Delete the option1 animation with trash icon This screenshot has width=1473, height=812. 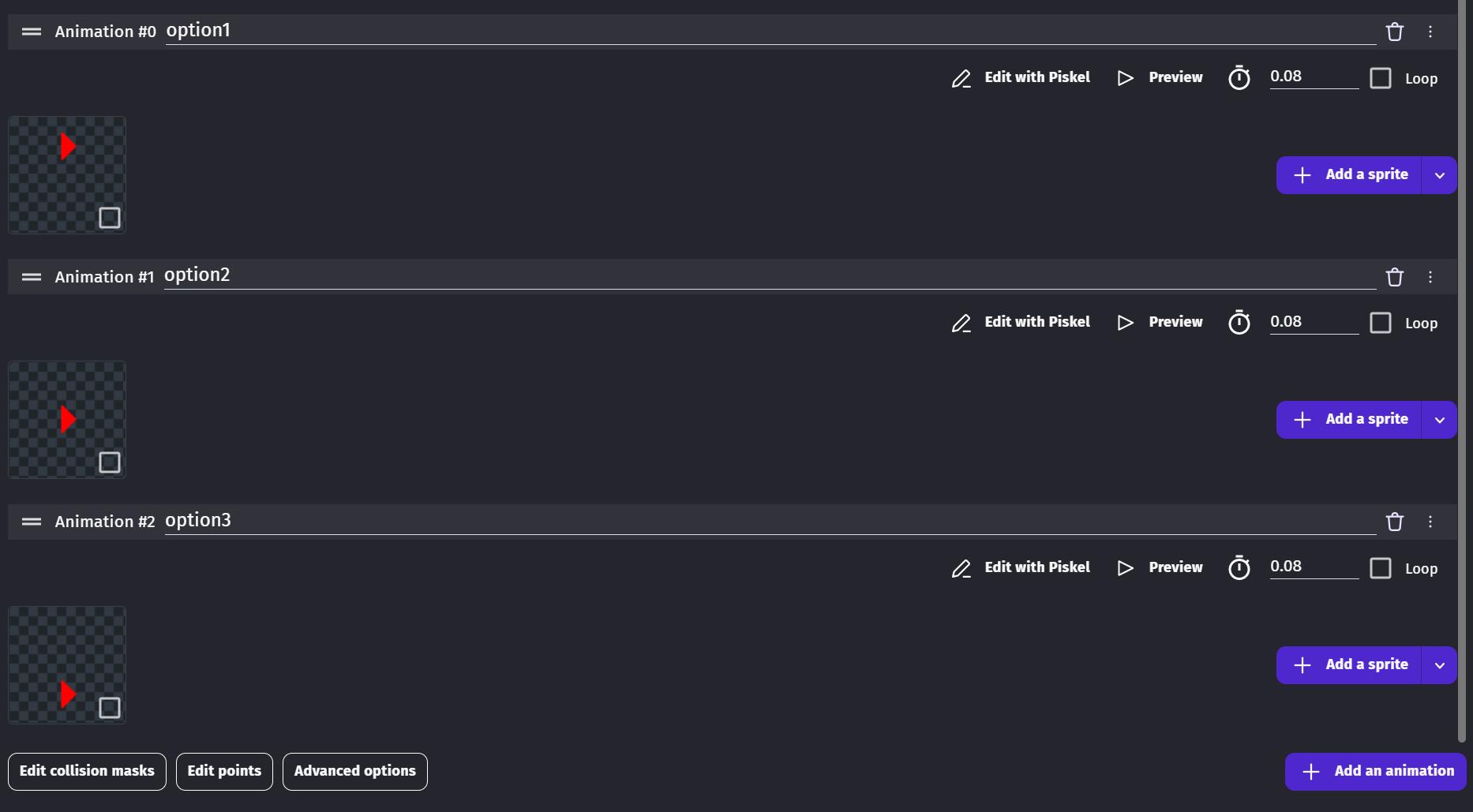(1395, 32)
